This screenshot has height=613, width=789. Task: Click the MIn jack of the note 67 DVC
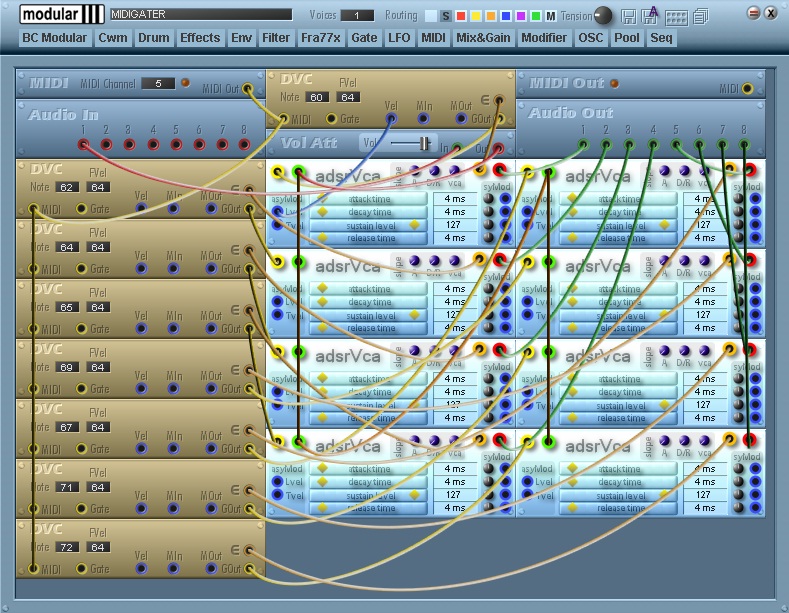173,448
